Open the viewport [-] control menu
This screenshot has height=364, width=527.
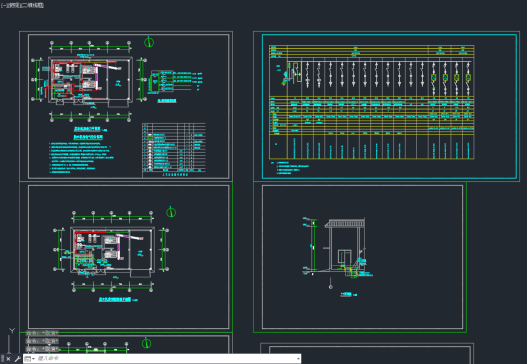pos(3,5)
